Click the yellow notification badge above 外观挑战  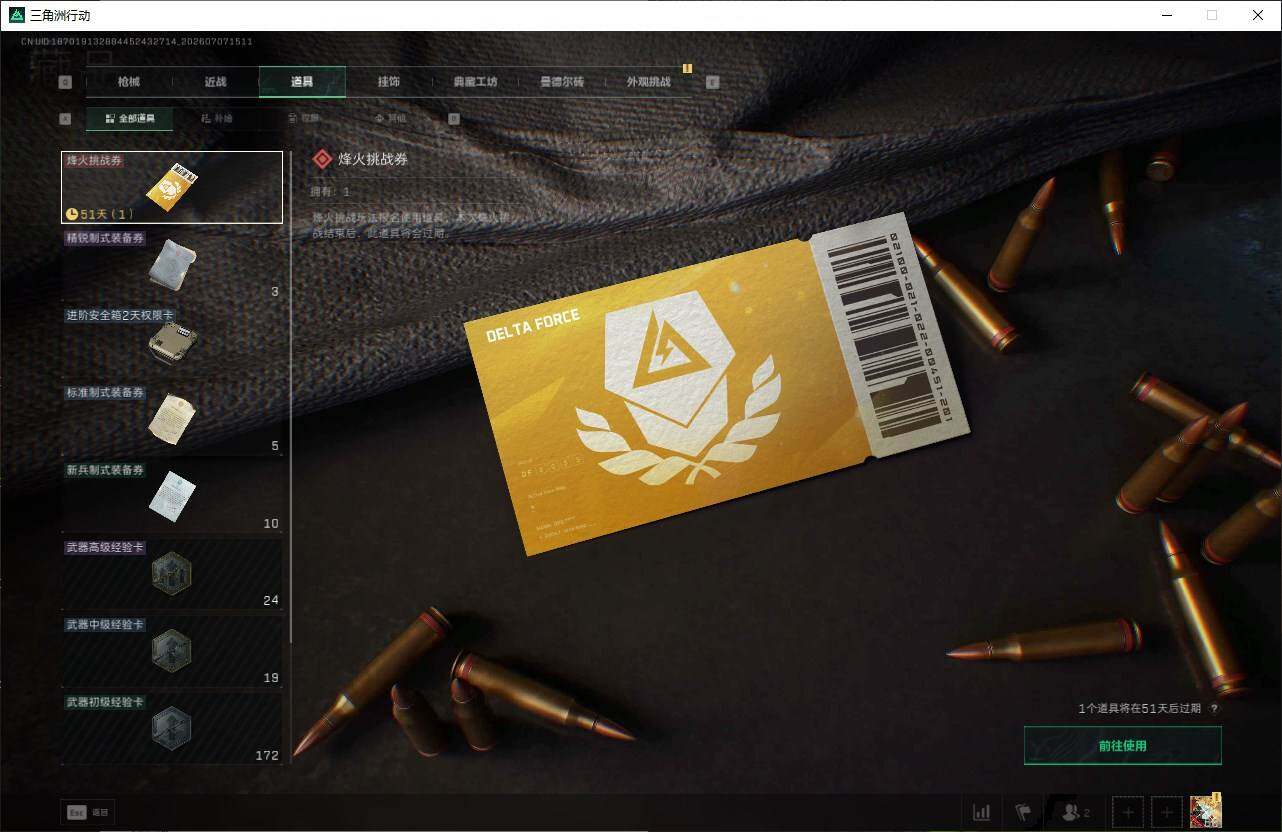point(687,69)
